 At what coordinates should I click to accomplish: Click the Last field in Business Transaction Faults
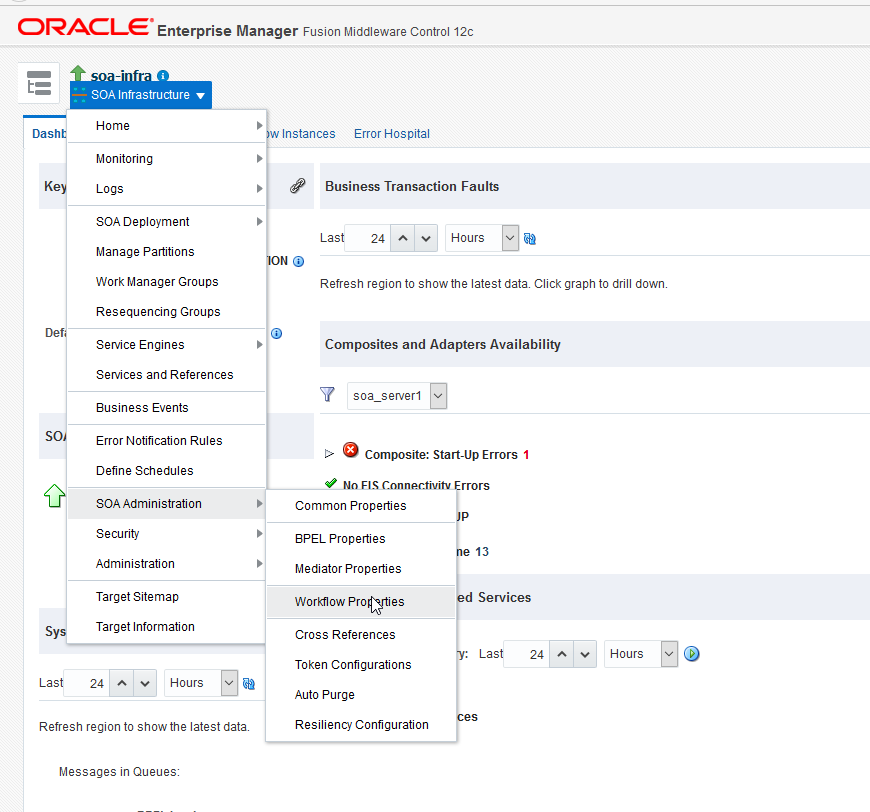368,238
